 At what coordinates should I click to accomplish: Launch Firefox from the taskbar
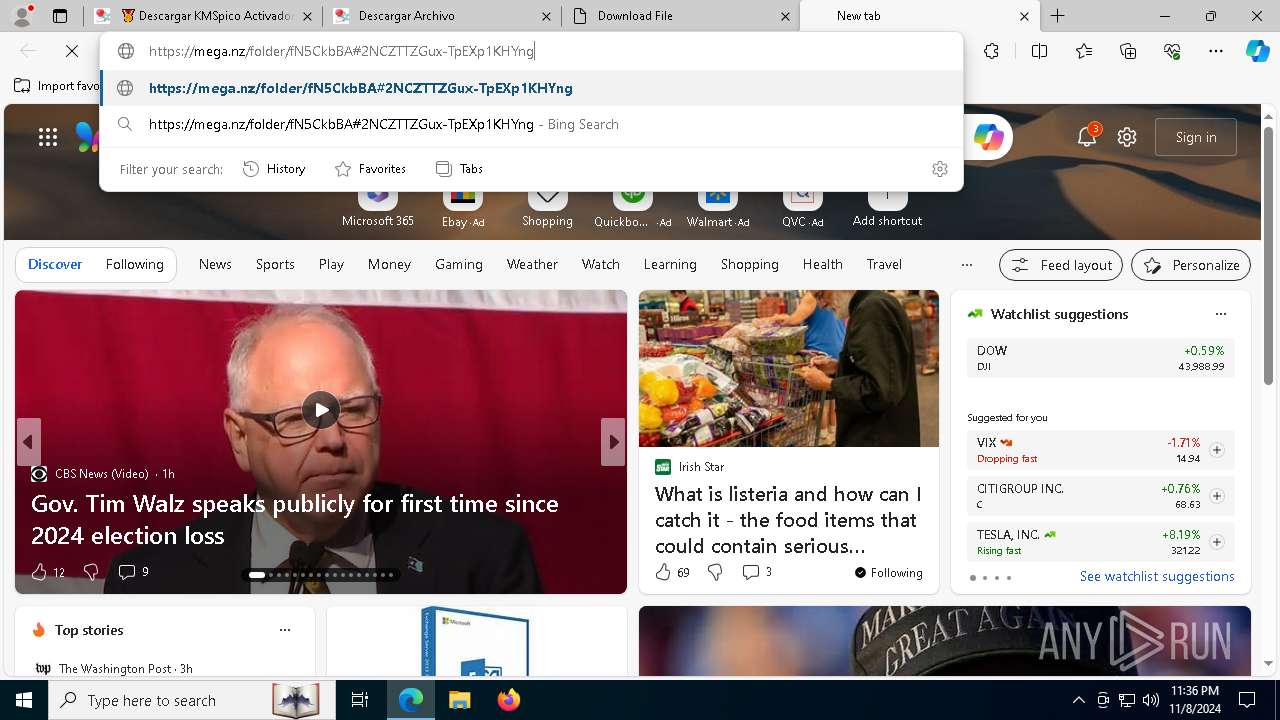pyautogui.click(x=508, y=700)
